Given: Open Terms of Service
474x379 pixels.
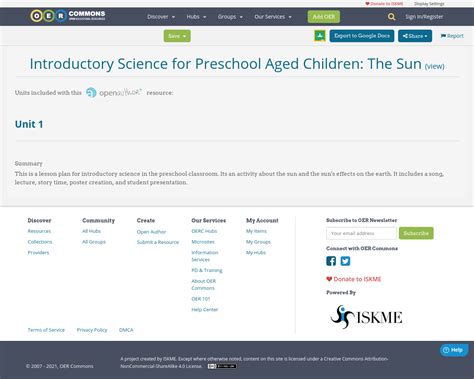Looking at the screenshot, I should pyautogui.click(x=46, y=330).
